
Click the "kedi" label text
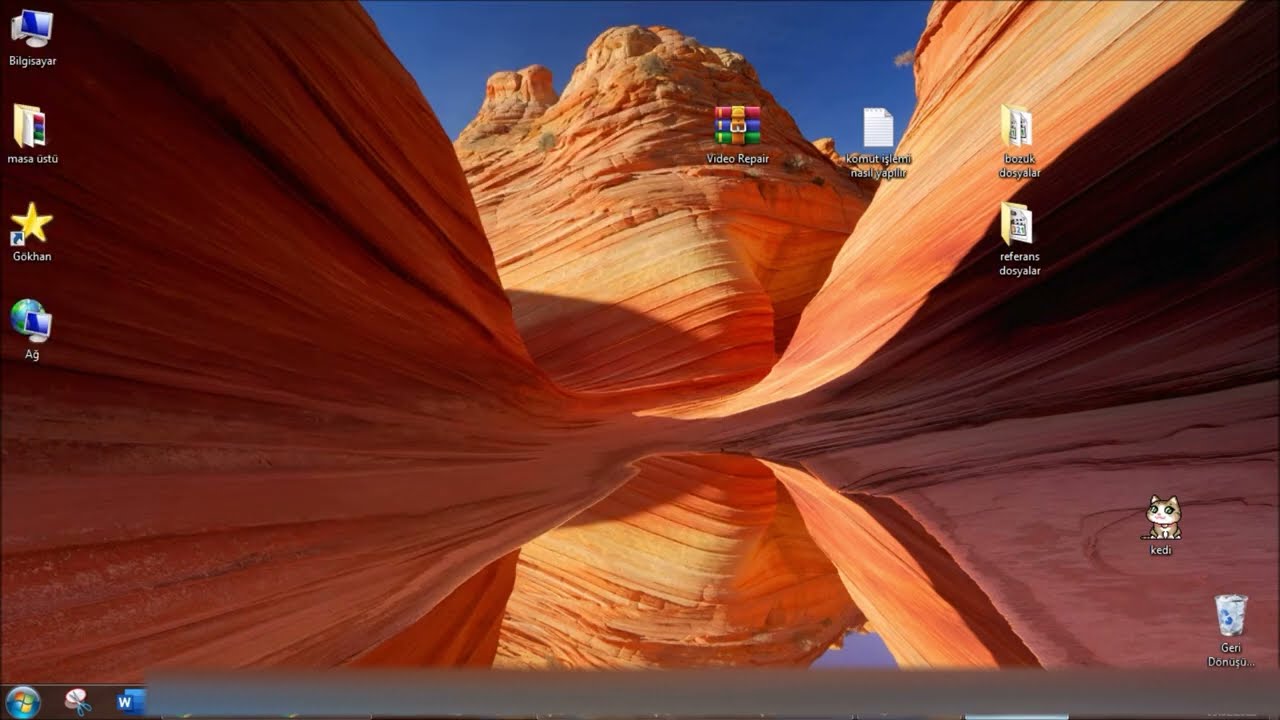coord(1161,550)
